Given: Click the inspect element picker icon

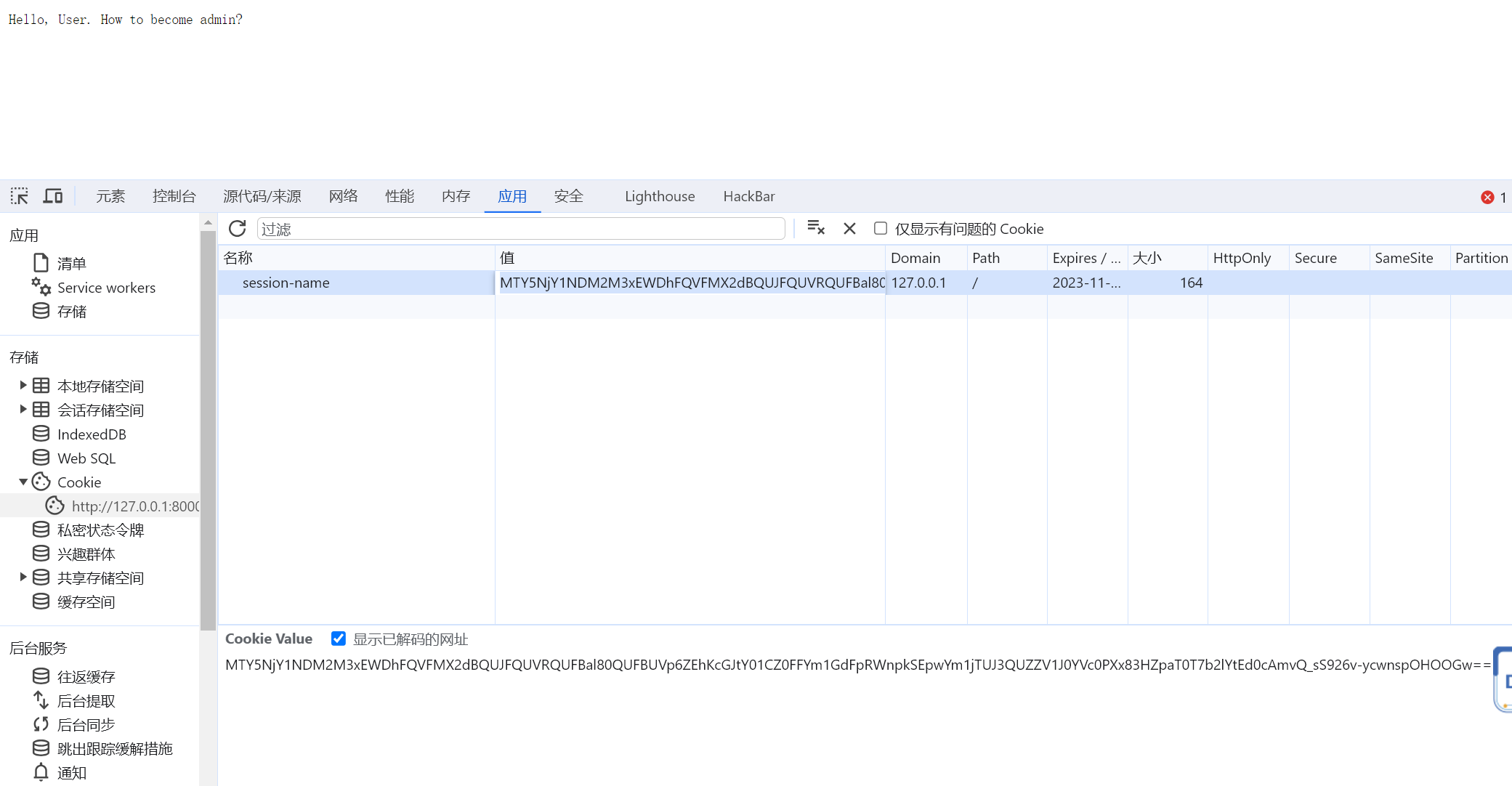Looking at the screenshot, I should (20, 196).
